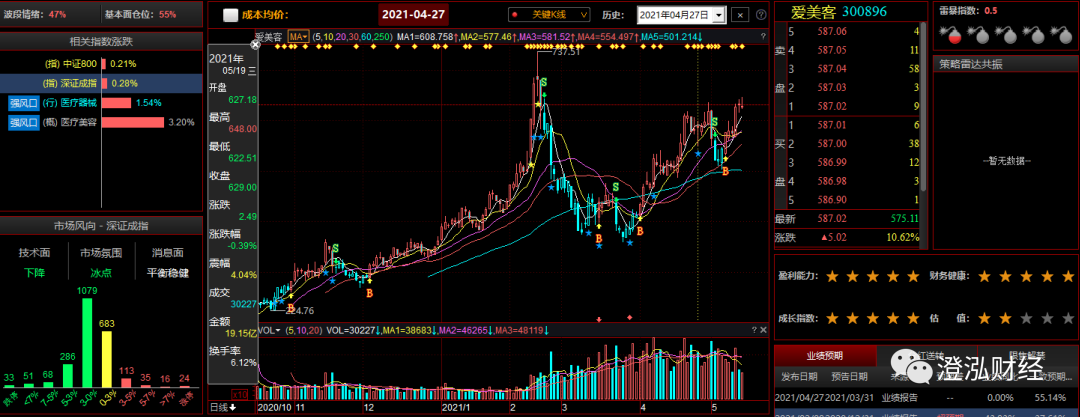Viewport: 1080px width, 417px height.
Task: Open the 关键K线 dropdown
Action: point(549,14)
